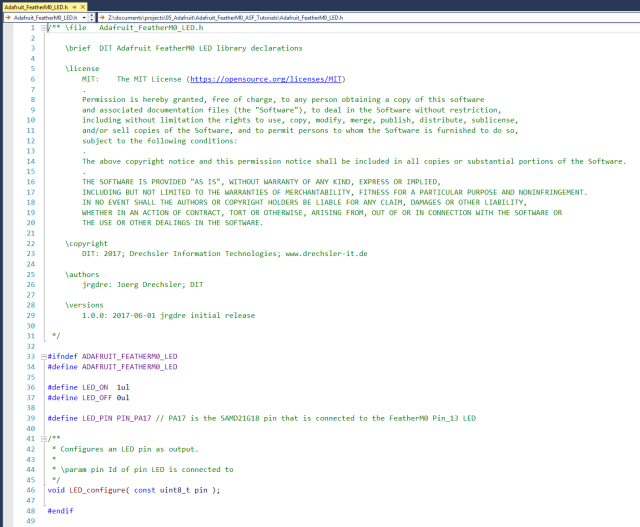Viewport: 640px width, 527px height.
Task: Click the split-view stepper beside the scope dropdown
Action: point(92,18)
